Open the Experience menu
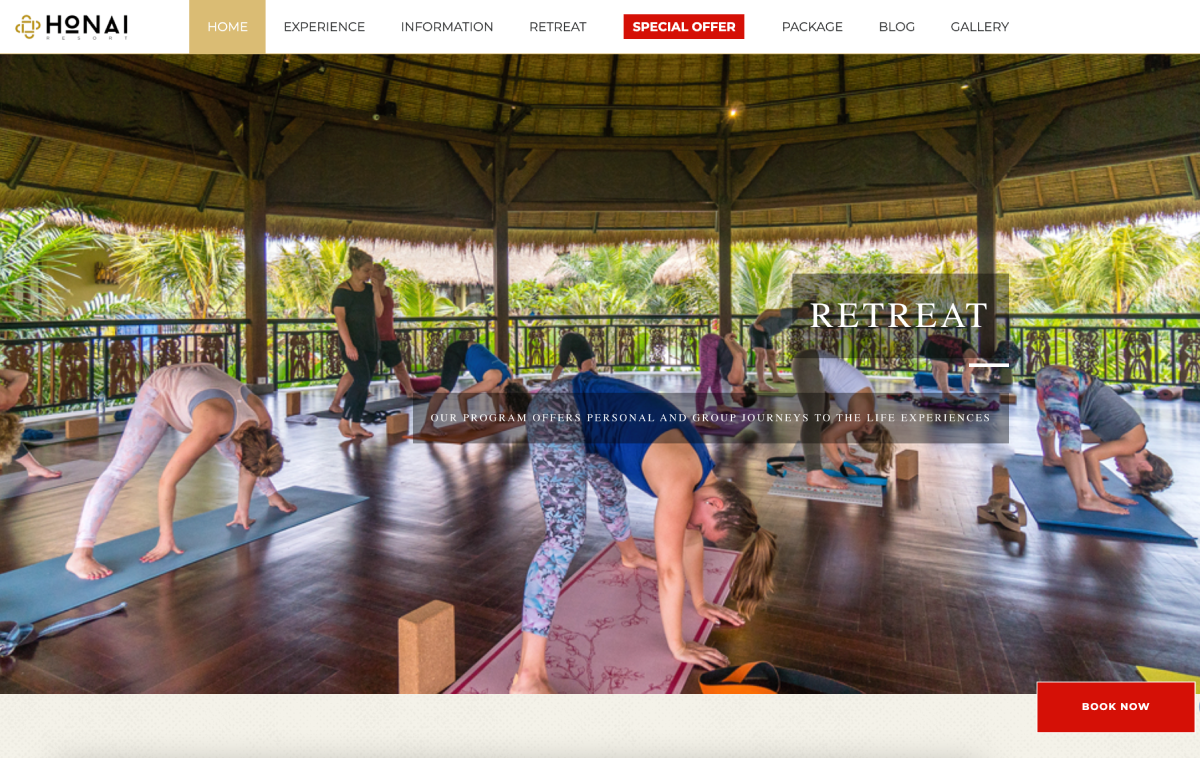 coord(324,27)
